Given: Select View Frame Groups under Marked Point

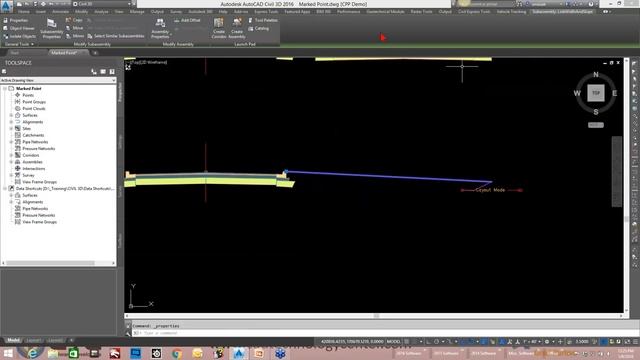Looking at the screenshot, I should (x=39, y=182).
